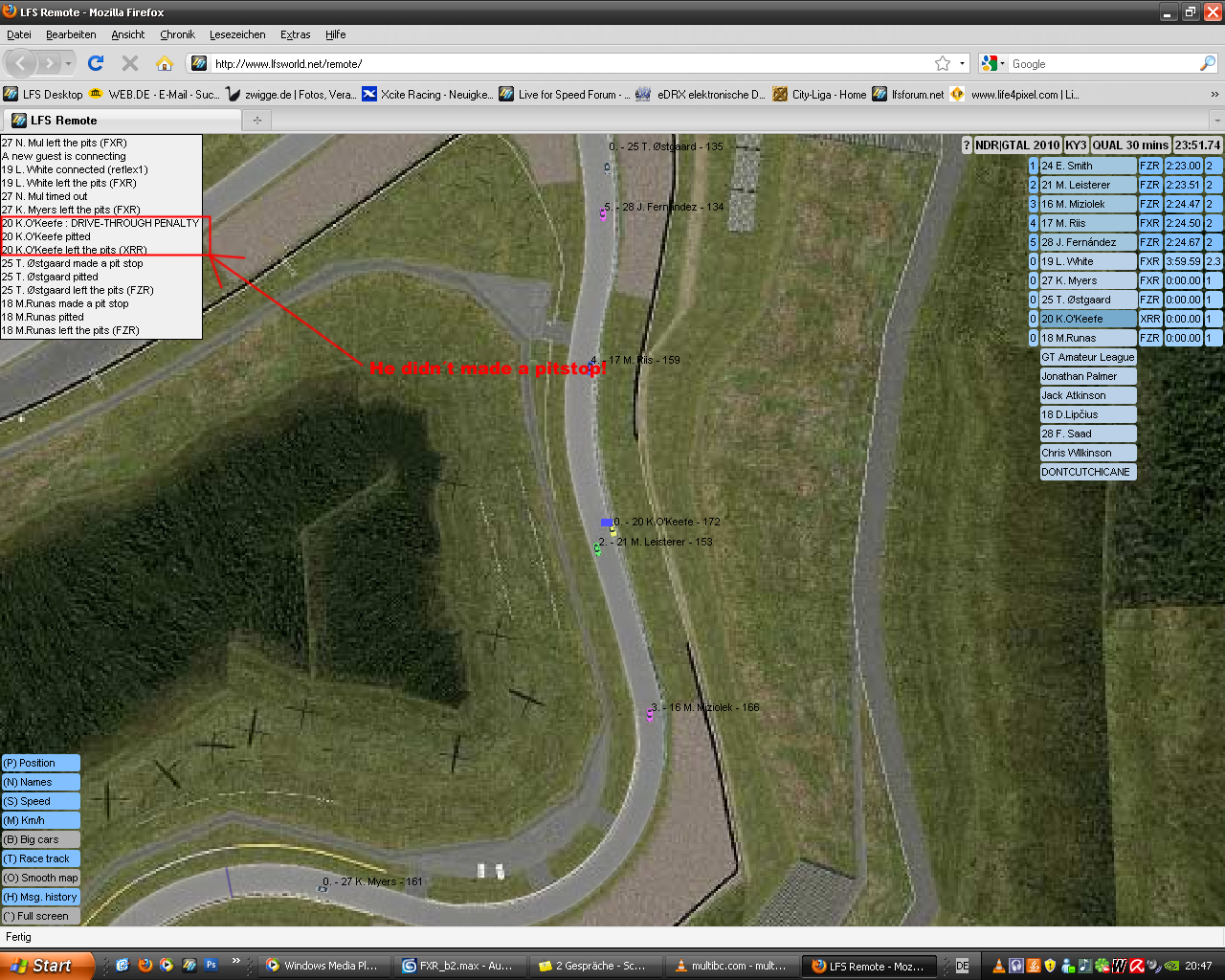Select spectator Jonathan Palmer in the list
The image size is (1225, 980).
tap(1088, 376)
